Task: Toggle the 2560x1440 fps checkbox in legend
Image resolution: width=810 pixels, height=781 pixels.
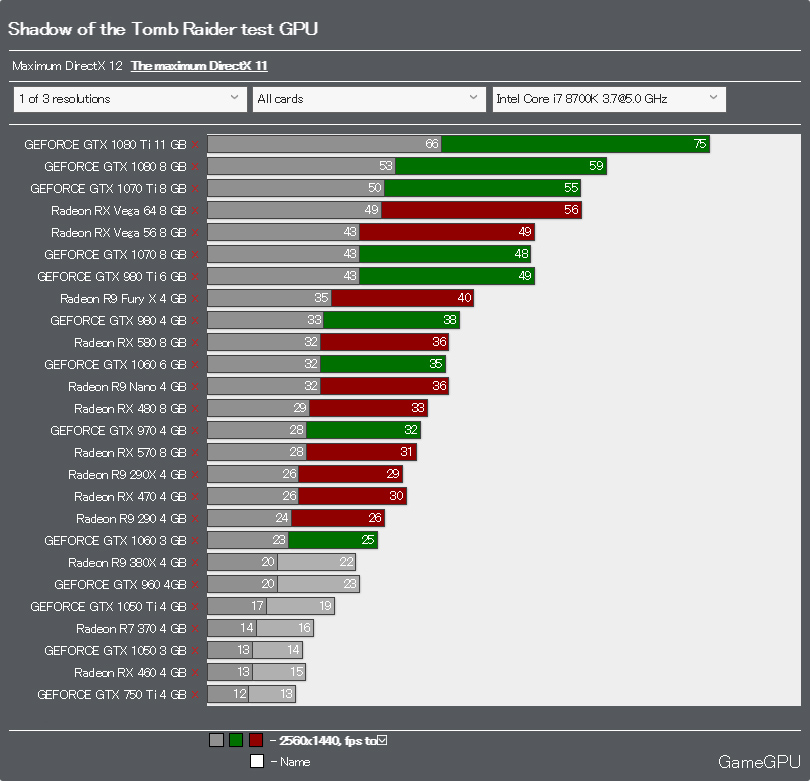Action: point(382,740)
